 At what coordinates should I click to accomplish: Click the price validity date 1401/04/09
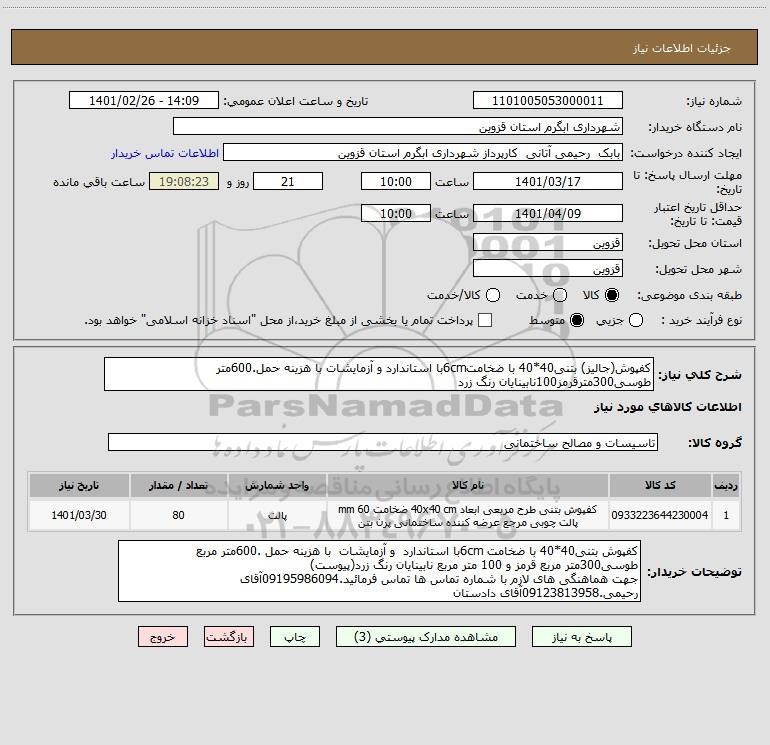point(548,213)
